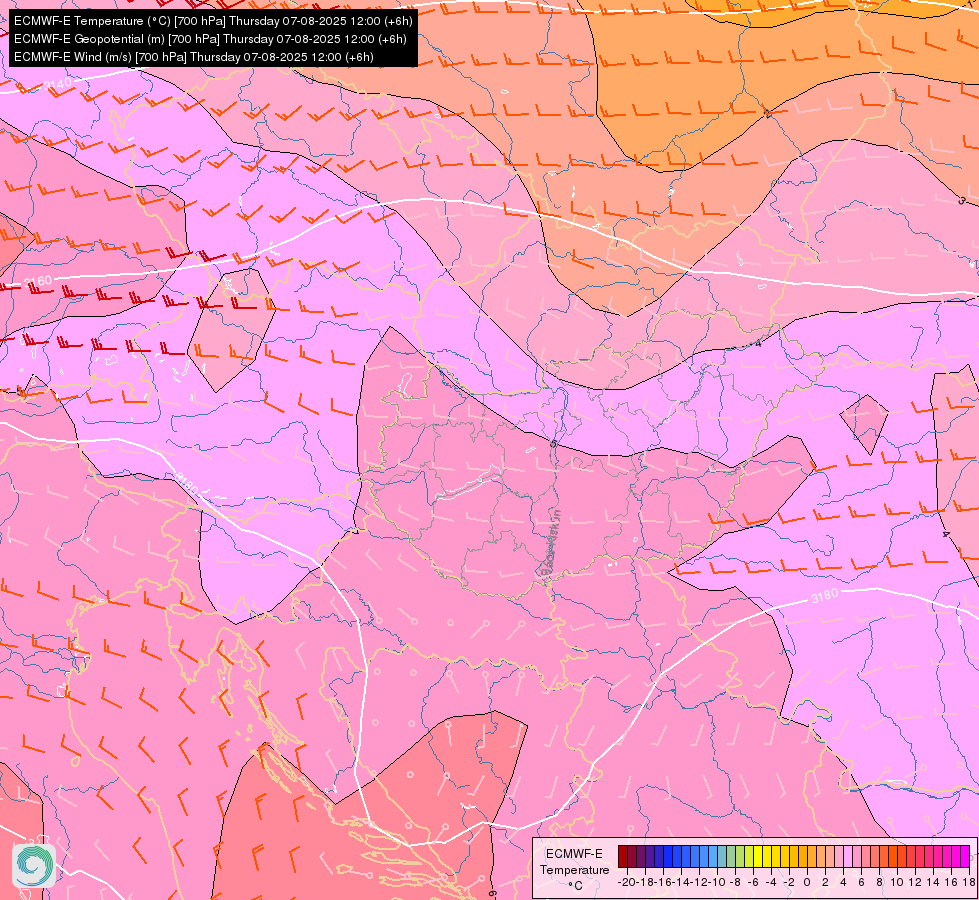This screenshot has width=979, height=900.
Task: Click legend value 0
Action: pos(807,883)
